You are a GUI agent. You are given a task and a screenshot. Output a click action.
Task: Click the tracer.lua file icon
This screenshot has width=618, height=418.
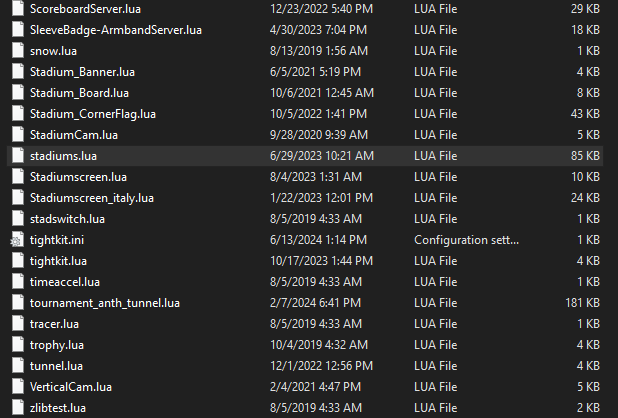[x=18, y=324]
